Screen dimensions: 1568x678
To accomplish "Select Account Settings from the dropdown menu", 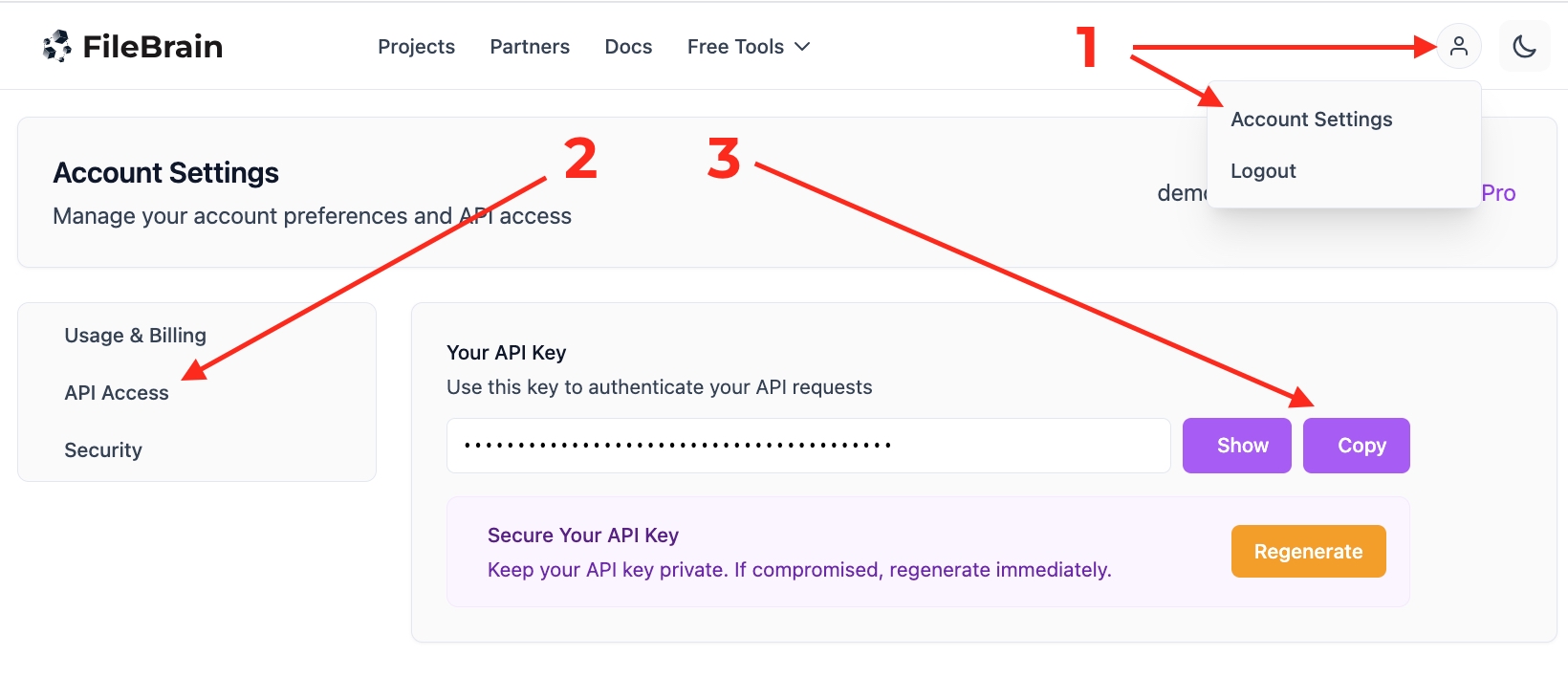I will pos(1311,120).
